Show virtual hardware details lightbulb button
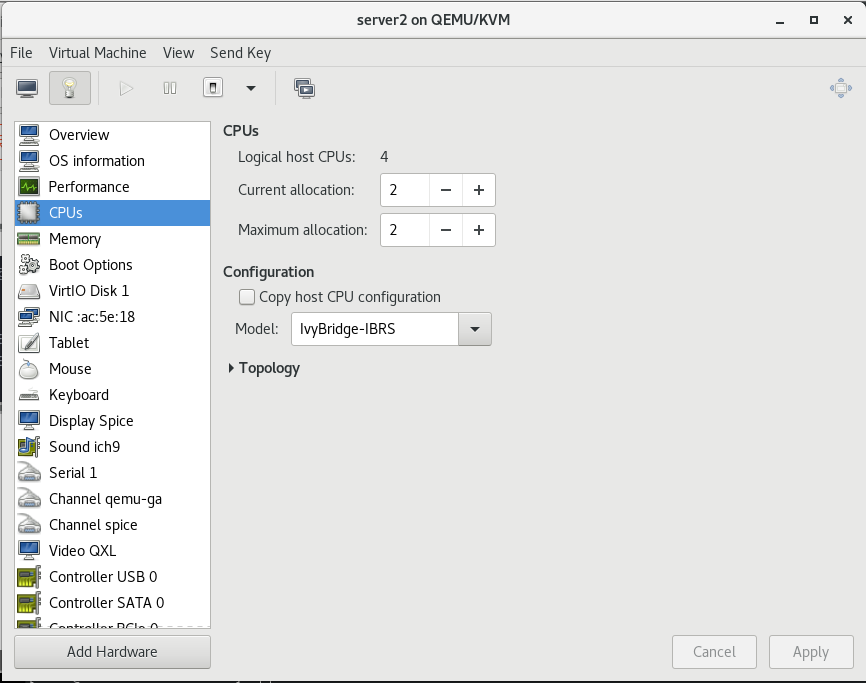This screenshot has height=683, width=866. click(70, 88)
